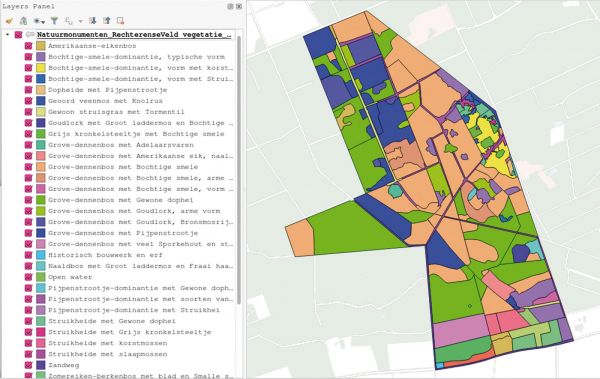
Task: Select the Natuurmonumenten_RechterenseVeld vegetatie layer name
Action: (134, 35)
